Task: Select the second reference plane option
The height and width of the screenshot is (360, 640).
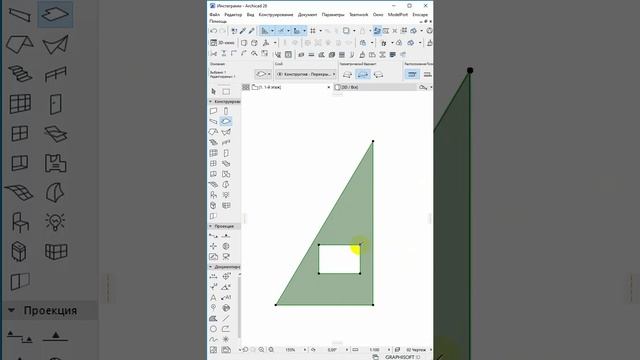Action: [x=427, y=74]
